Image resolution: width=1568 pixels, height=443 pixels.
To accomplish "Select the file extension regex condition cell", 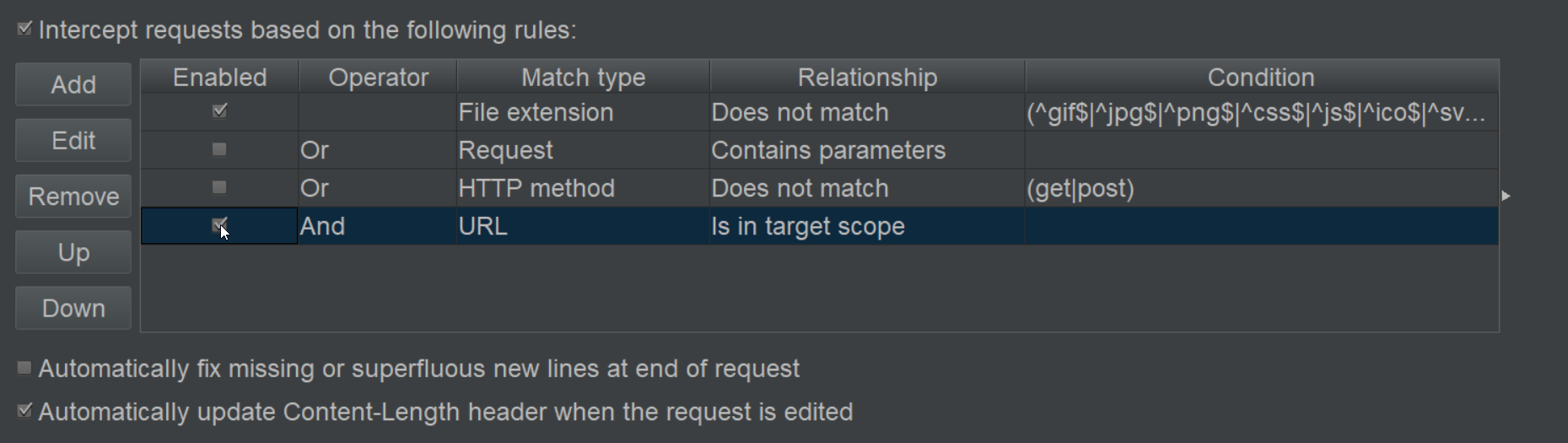I will (x=1256, y=112).
